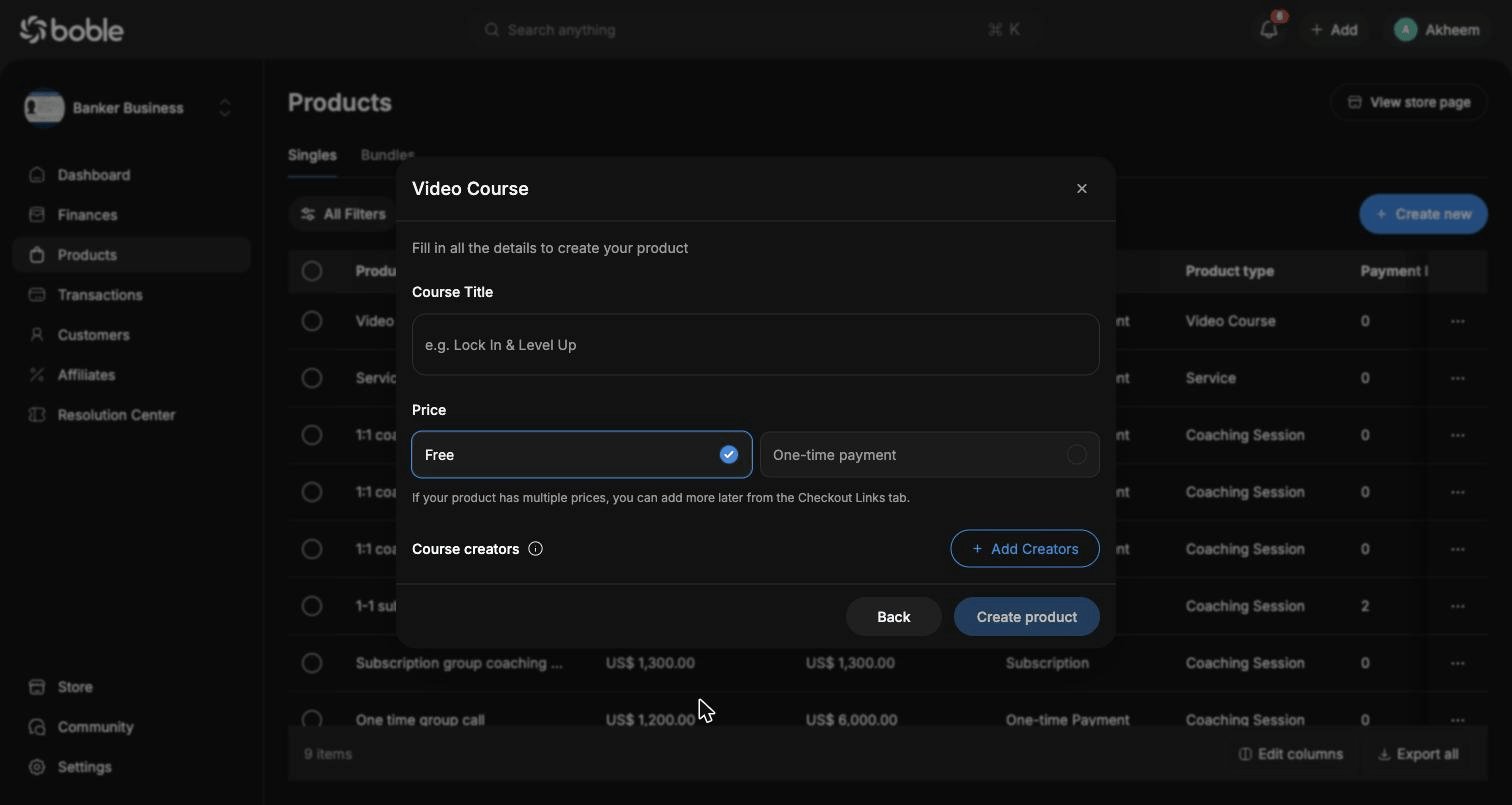
Task: Select the Video Course row checkbox
Action: point(312,321)
